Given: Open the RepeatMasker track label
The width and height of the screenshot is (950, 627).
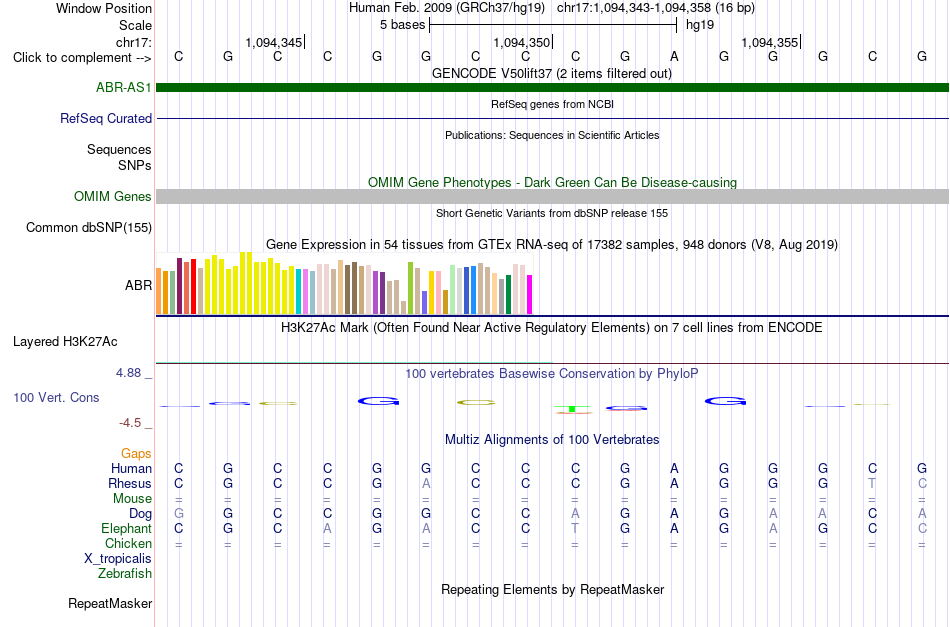Looking at the screenshot, I should (x=110, y=603).
